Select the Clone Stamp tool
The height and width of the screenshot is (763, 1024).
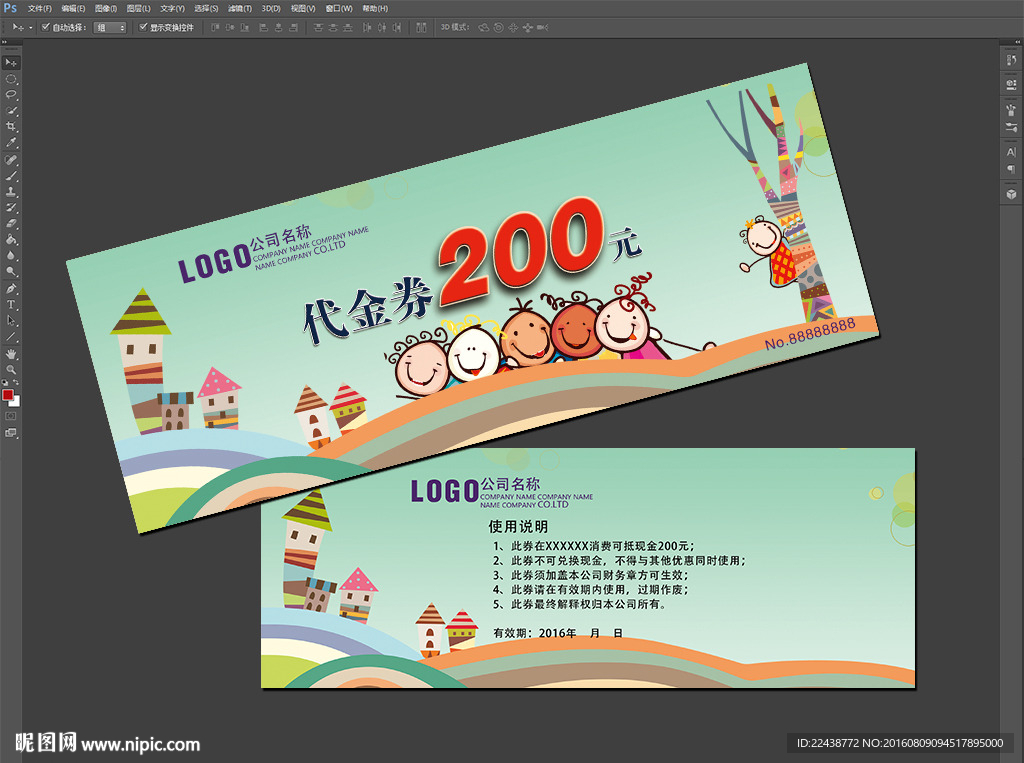tap(11, 192)
